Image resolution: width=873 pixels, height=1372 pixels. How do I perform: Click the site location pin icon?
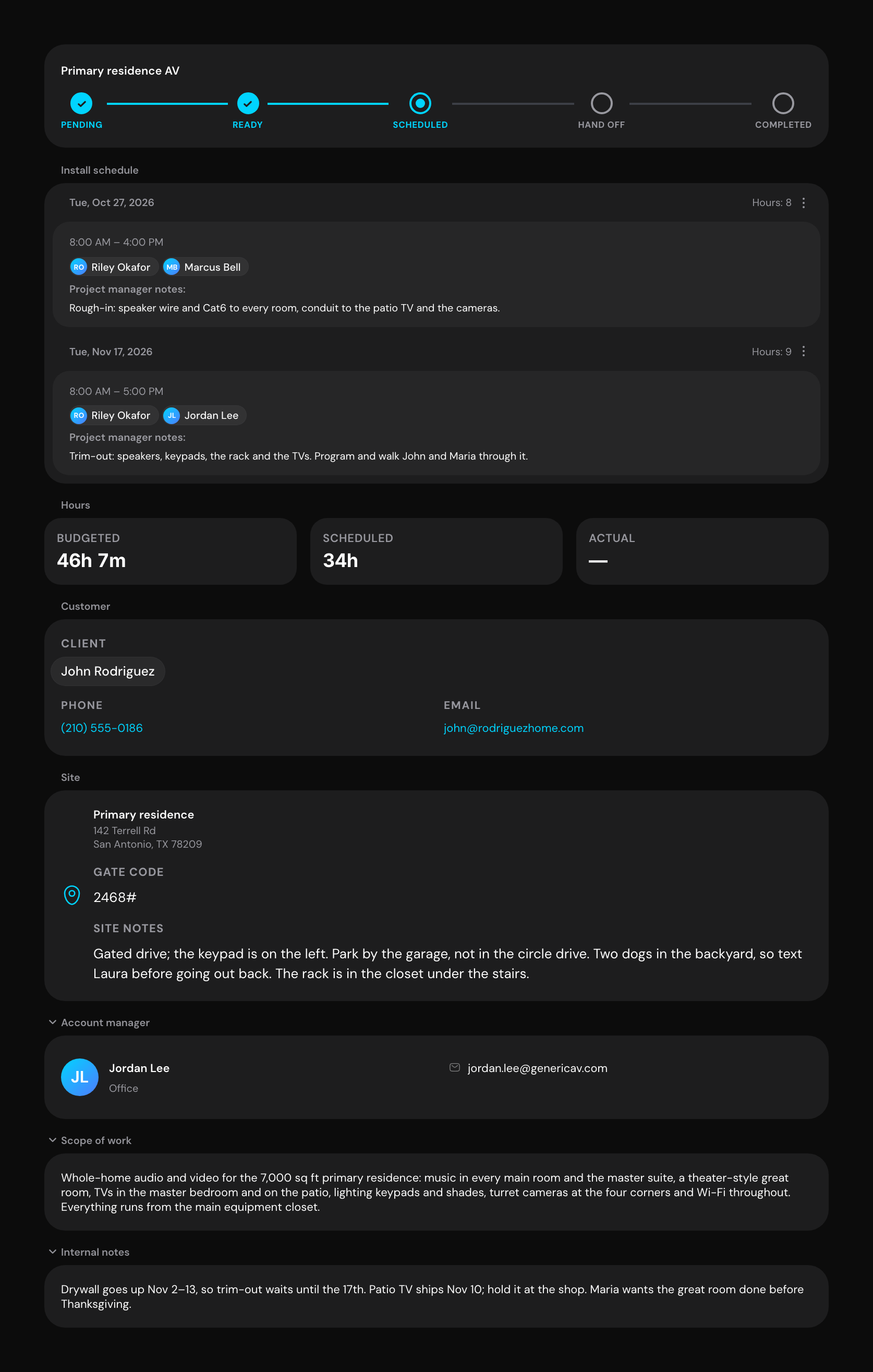click(x=72, y=895)
